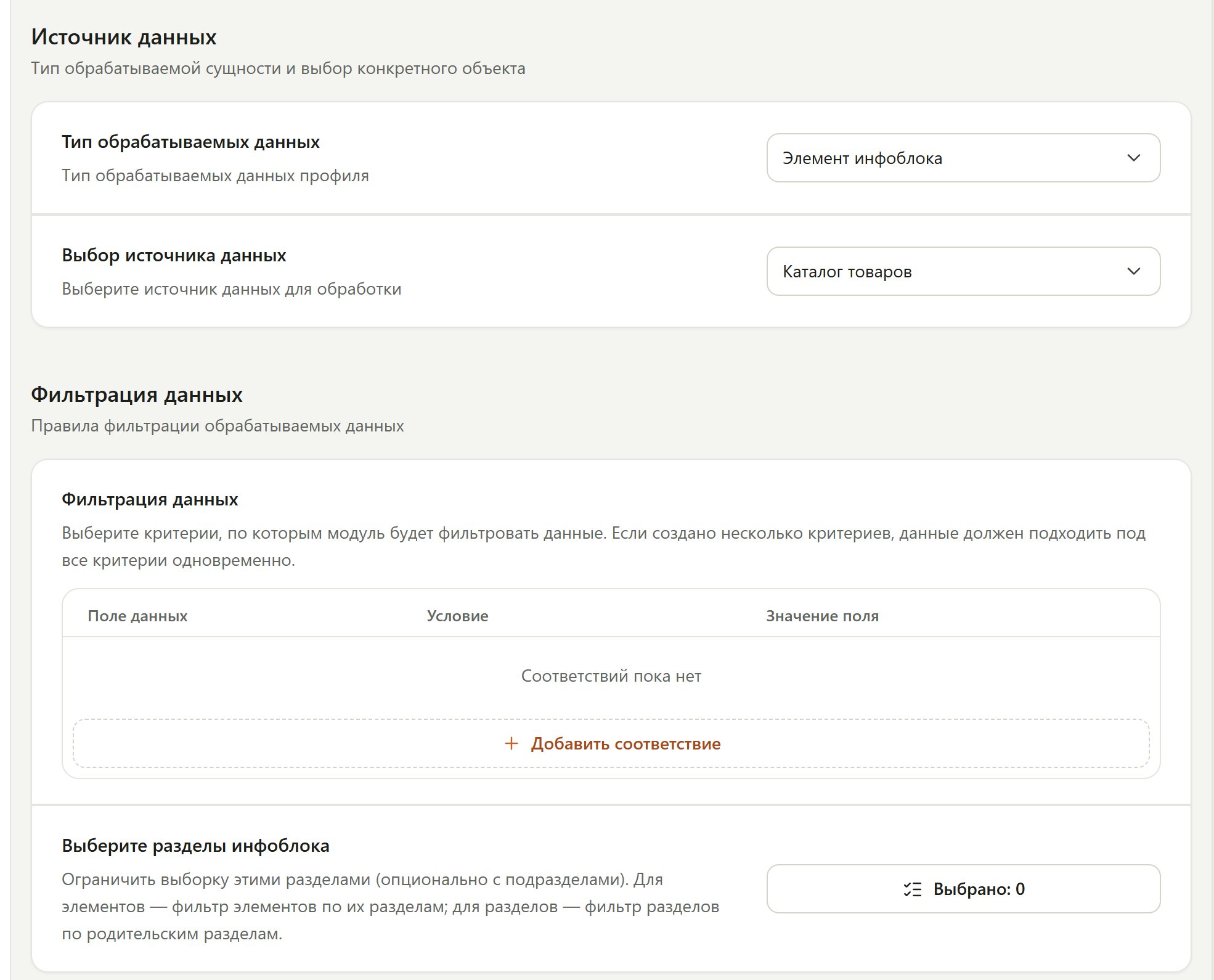Click the Источник данных section heading
The height and width of the screenshot is (980, 1214).
[x=124, y=37]
